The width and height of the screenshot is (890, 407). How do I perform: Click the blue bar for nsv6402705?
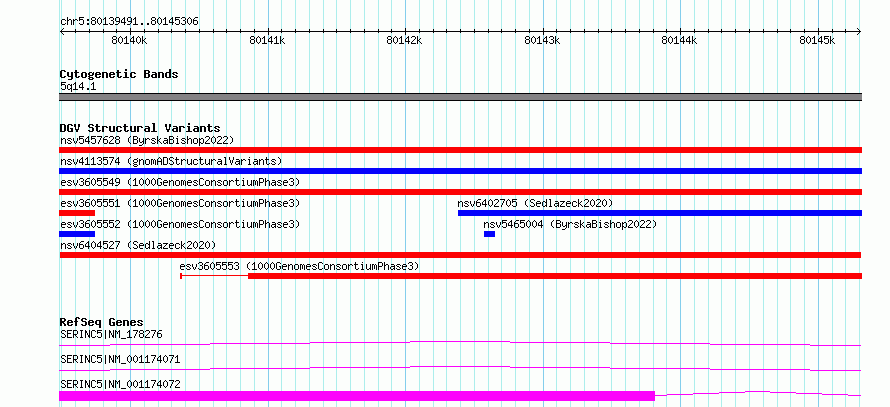pyautogui.click(x=660, y=213)
